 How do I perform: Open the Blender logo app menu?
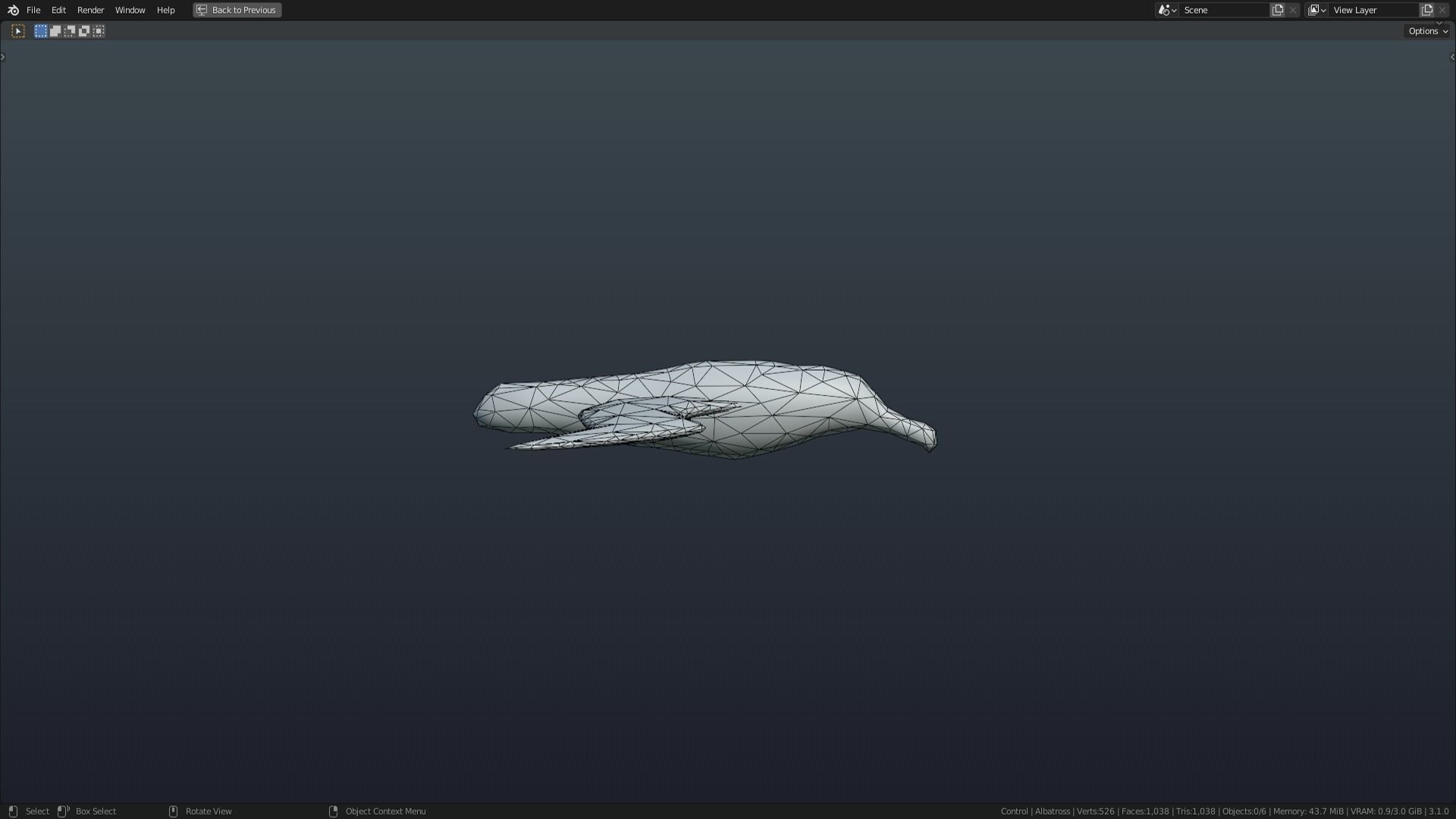[x=13, y=10]
